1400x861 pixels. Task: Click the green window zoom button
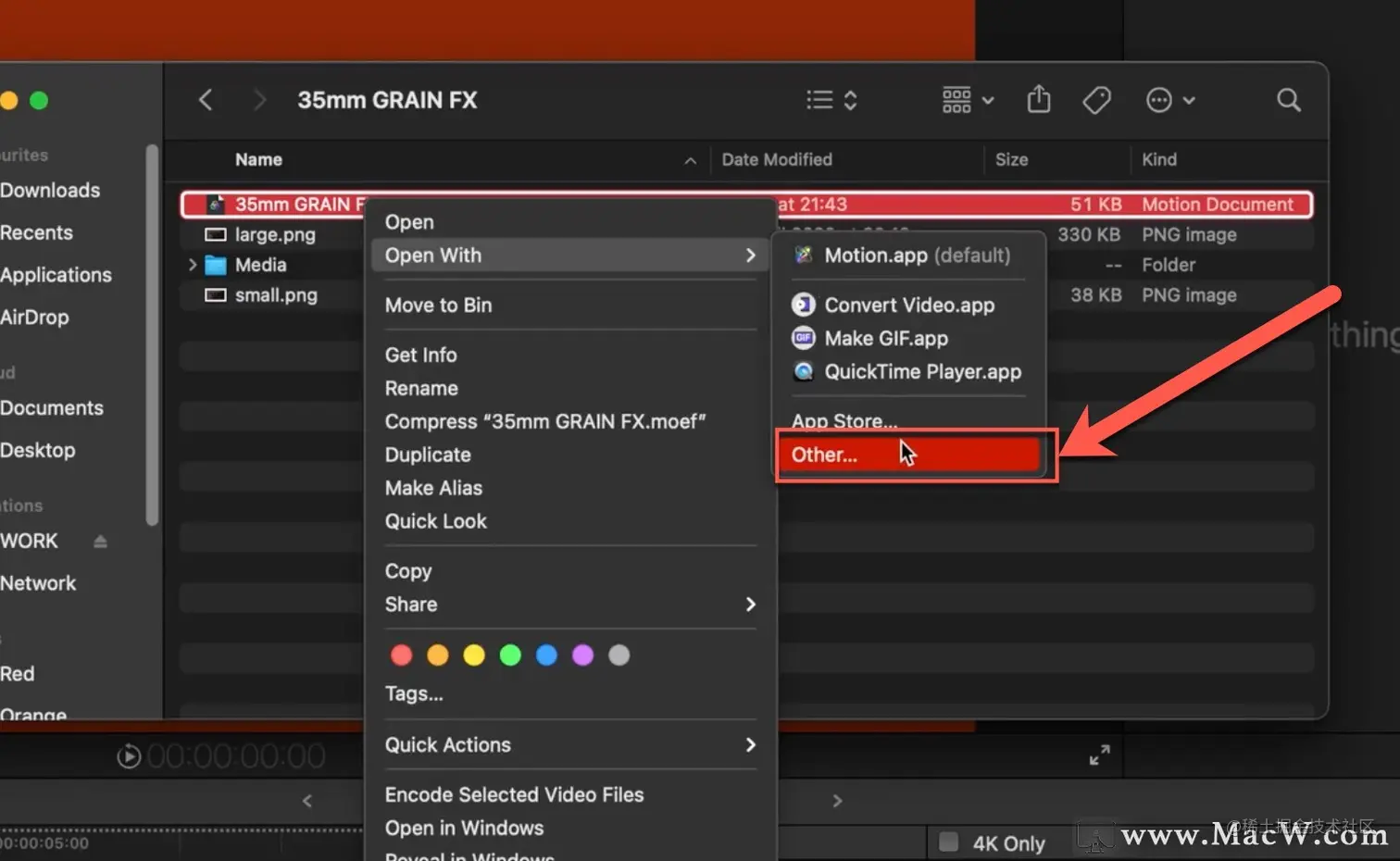[39, 100]
